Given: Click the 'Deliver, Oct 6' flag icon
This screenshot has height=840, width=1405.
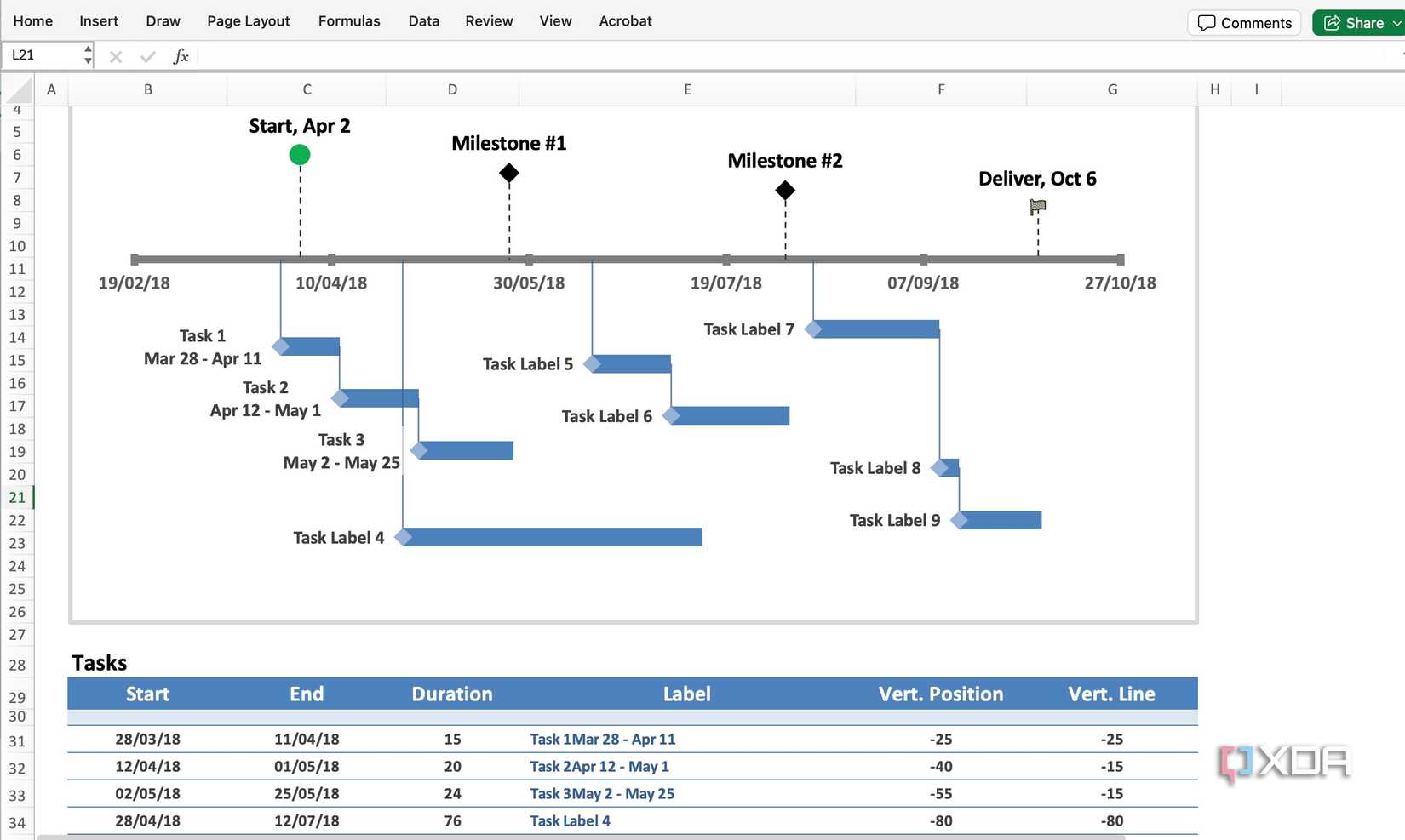Looking at the screenshot, I should (x=1037, y=207).
